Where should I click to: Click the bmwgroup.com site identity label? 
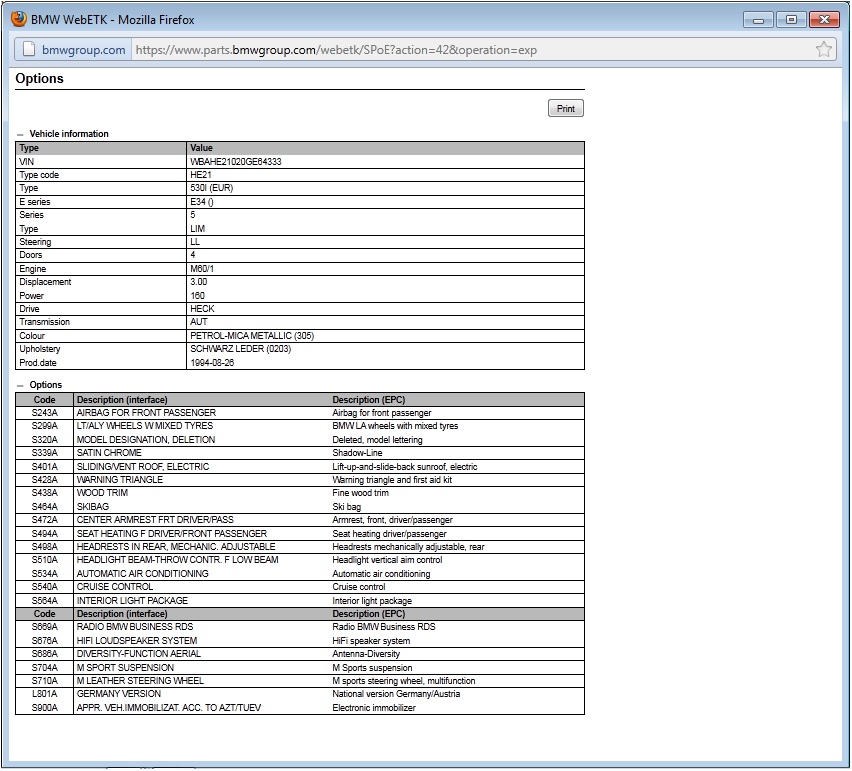pos(84,49)
